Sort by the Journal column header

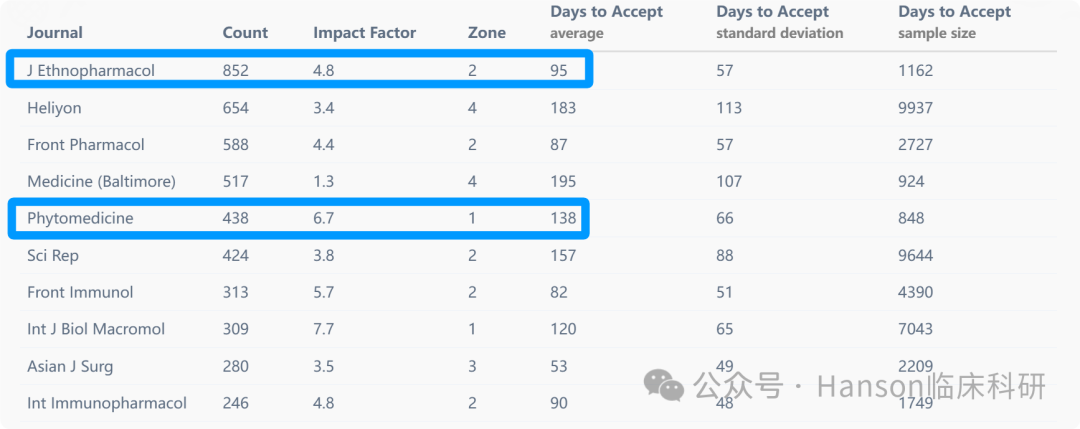[x=55, y=32]
